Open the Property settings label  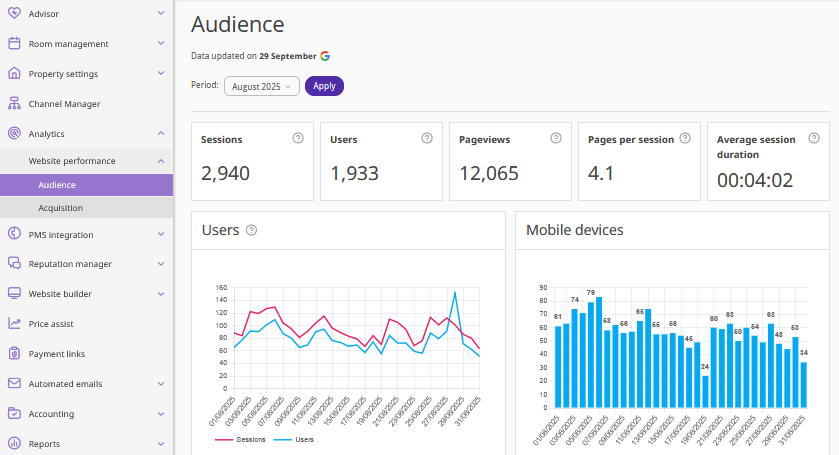coord(63,74)
